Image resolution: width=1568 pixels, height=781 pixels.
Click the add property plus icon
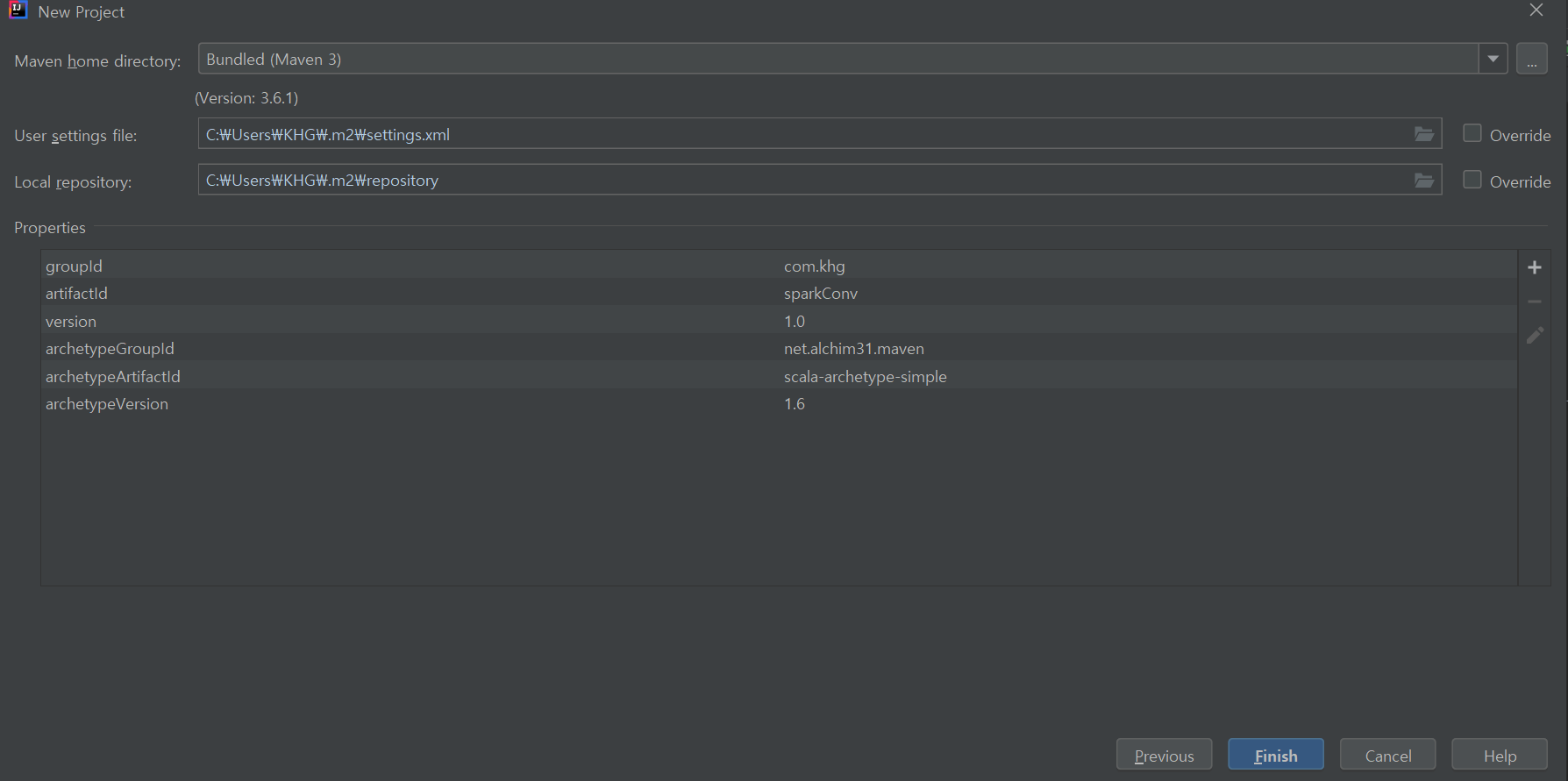pos(1534,267)
